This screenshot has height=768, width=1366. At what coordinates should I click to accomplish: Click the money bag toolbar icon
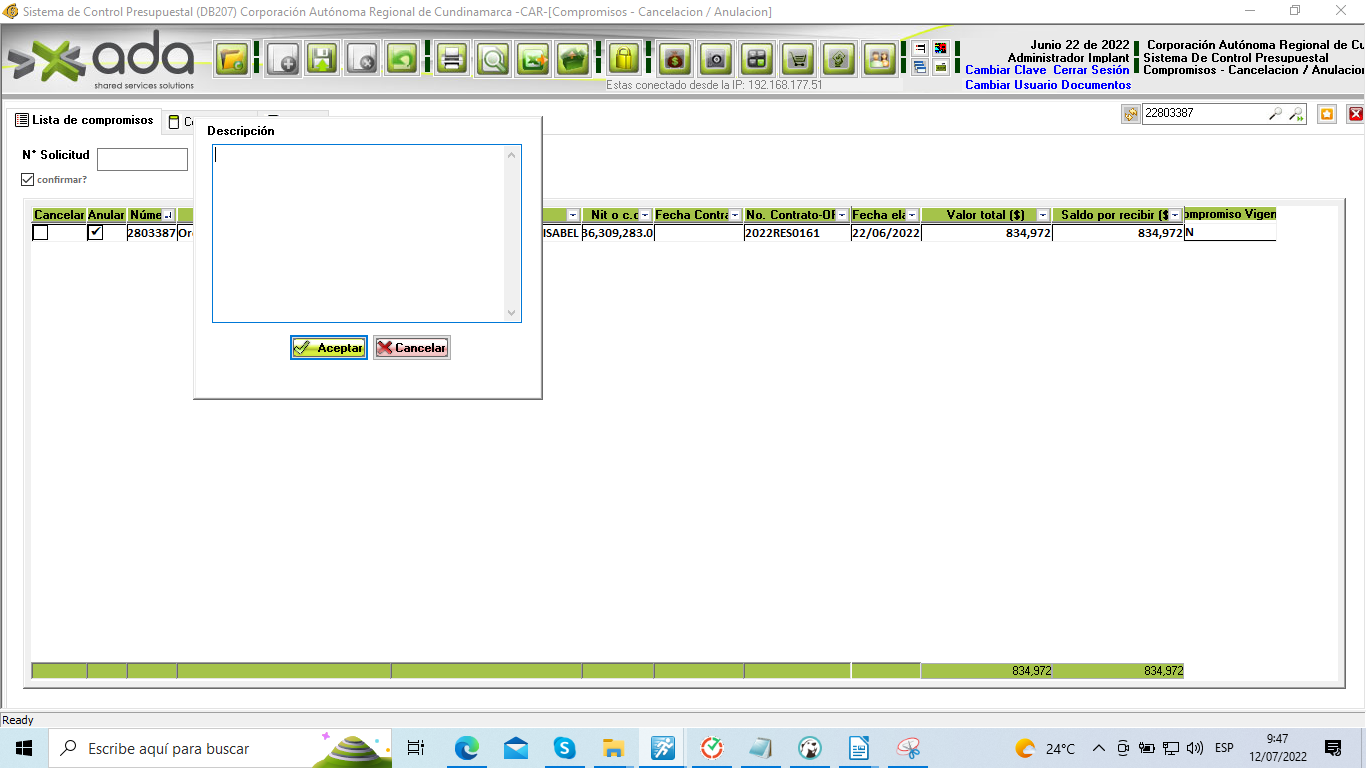[675, 59]
